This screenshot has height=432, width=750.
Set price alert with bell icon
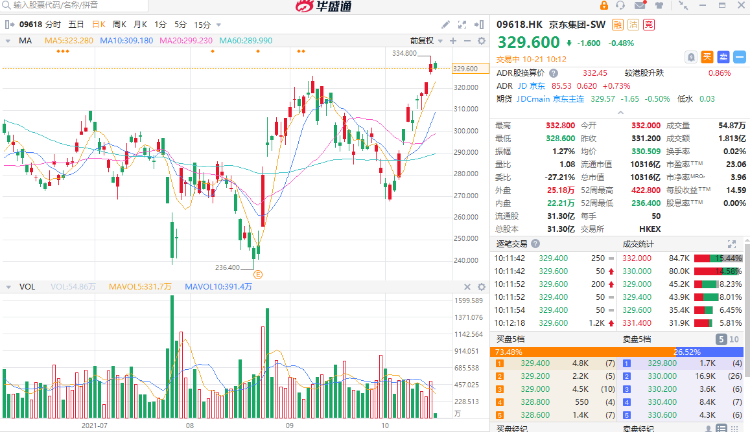691,57
